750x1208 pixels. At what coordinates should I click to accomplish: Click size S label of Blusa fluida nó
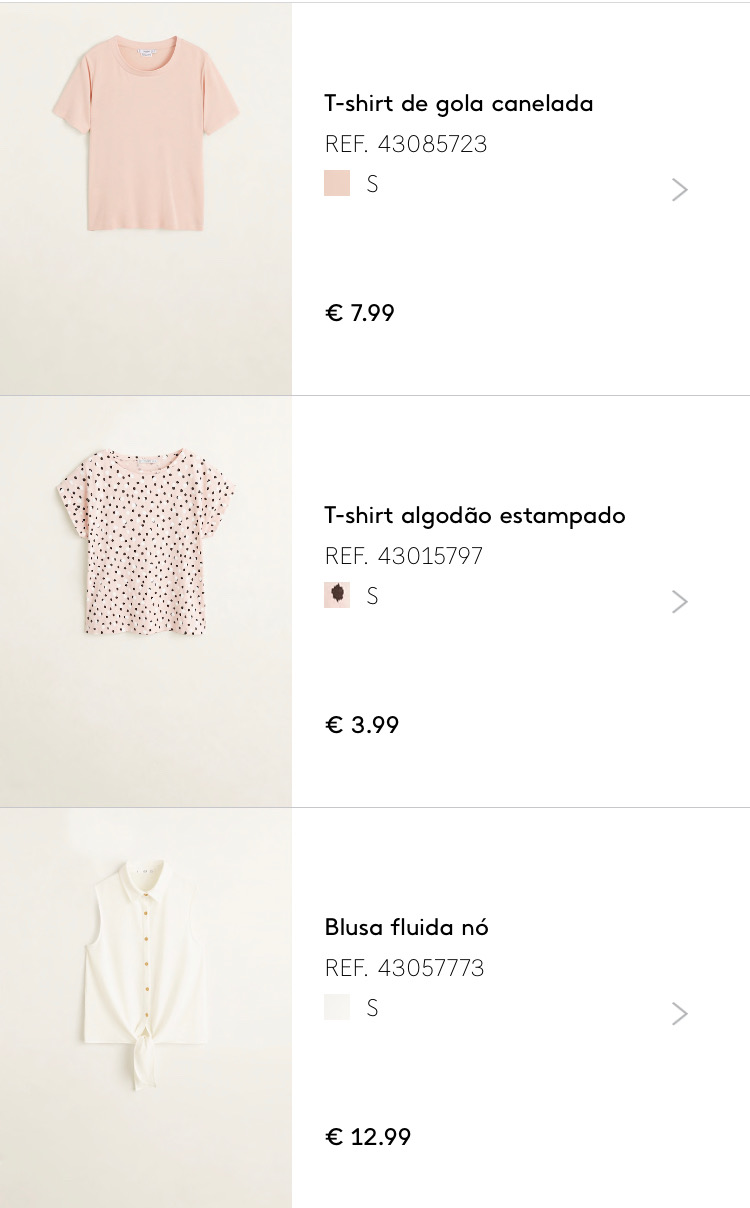372,1008
